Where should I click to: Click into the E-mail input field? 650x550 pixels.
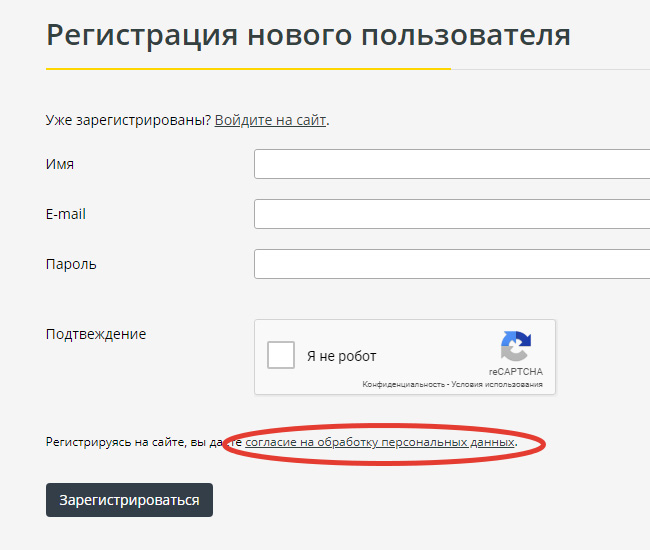click(452, 214)
